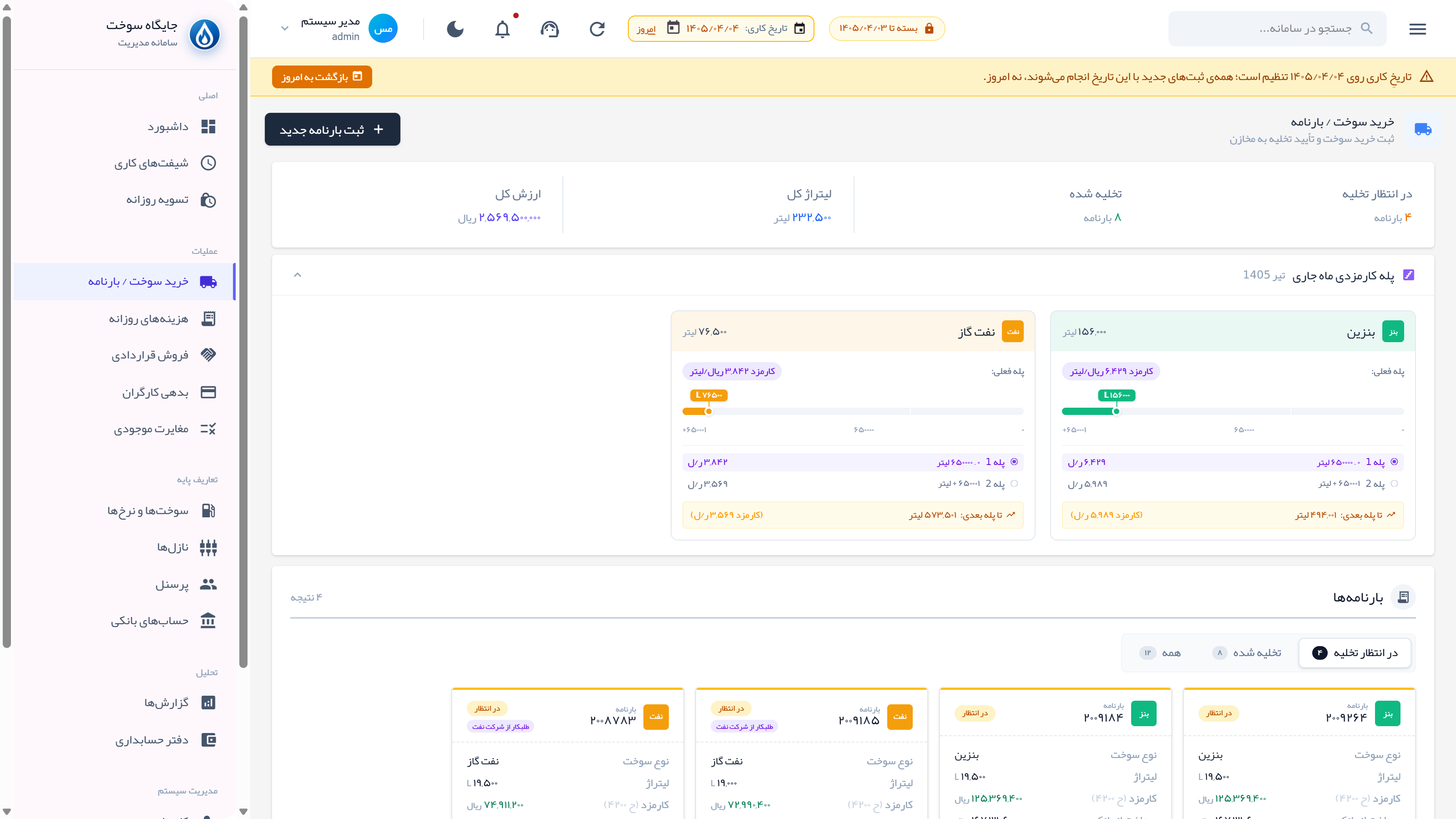Click the orange نفت گاز progress slider handle
The image size is (1456, 819).
coord(709,411)
